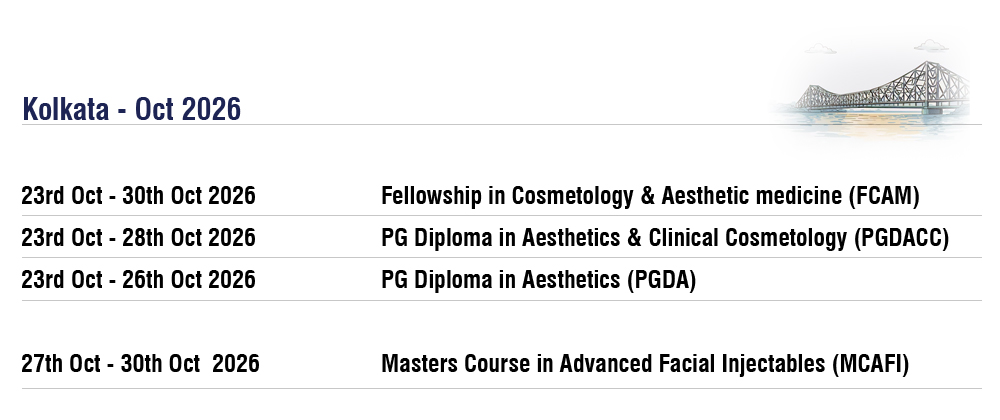Click the (MCAFI) abbreviation
The width and height of the screenshot is (1000, 420).
tap(871, 364)
